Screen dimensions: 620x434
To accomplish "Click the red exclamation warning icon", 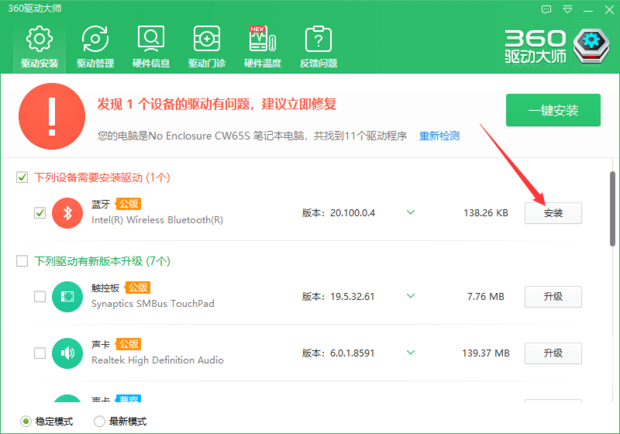I will [x=52, y=116].
